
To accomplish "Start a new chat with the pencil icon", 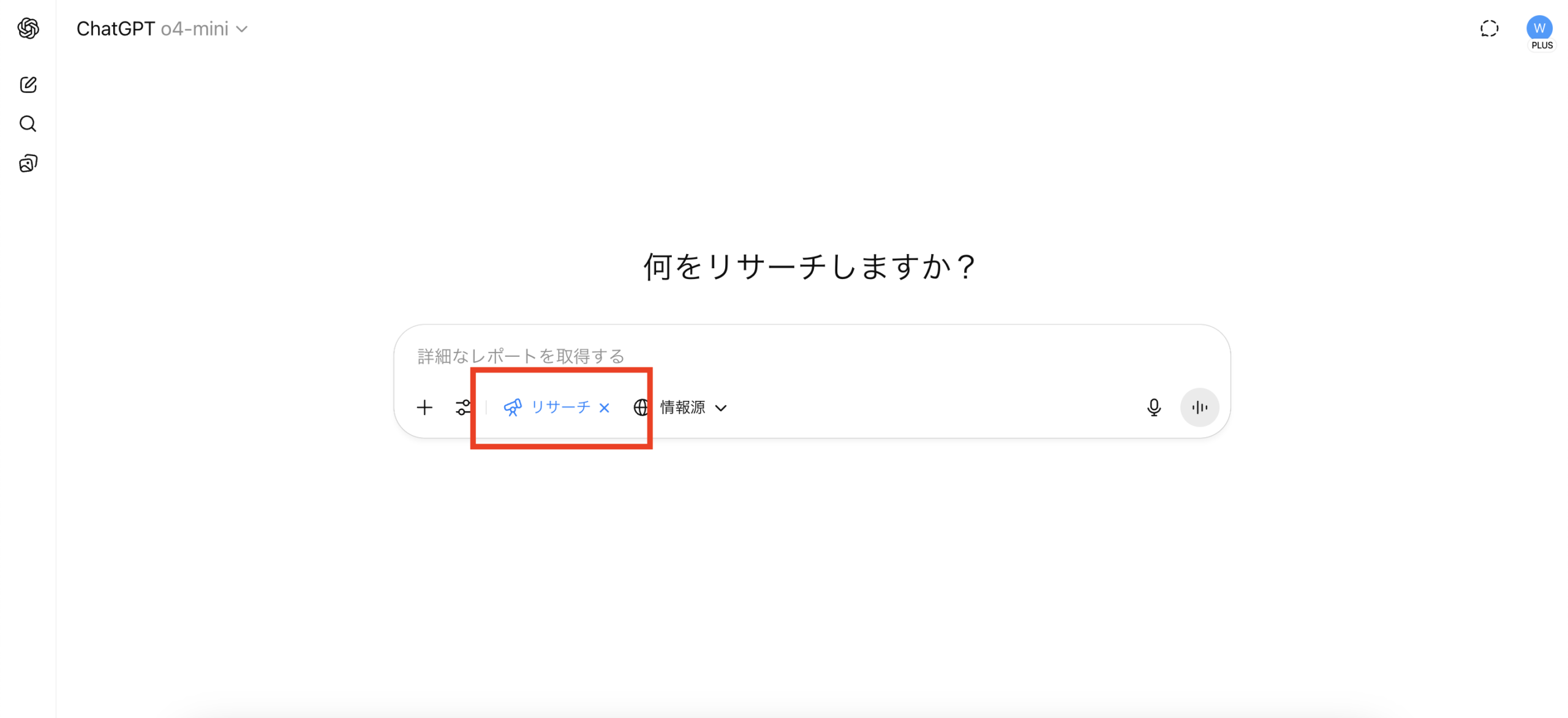I will [28, 84].
